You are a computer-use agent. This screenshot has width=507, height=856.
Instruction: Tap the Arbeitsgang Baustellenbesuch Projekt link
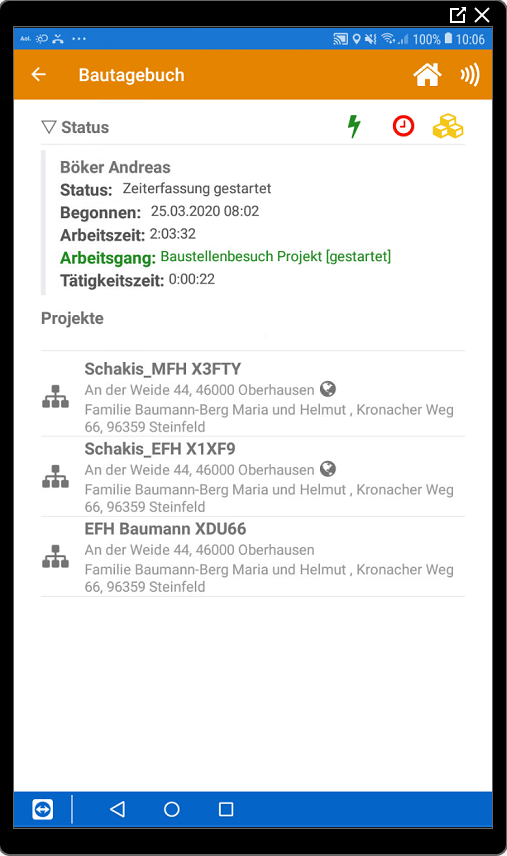(276, 257)
